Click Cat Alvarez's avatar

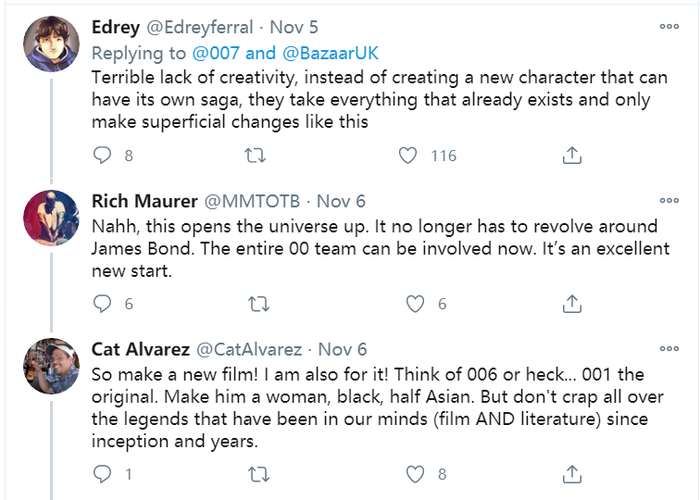(x=45, y=366)
